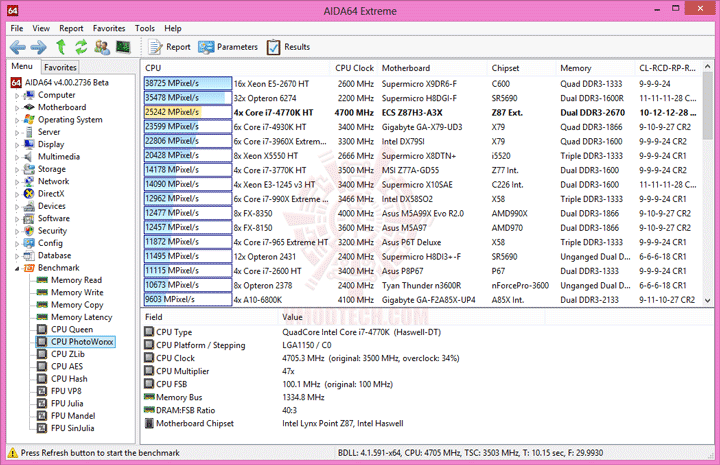Viewport: 720px width, 465px height.
Task: Select CPU AES benchmark icon
Action: point(42,366)
